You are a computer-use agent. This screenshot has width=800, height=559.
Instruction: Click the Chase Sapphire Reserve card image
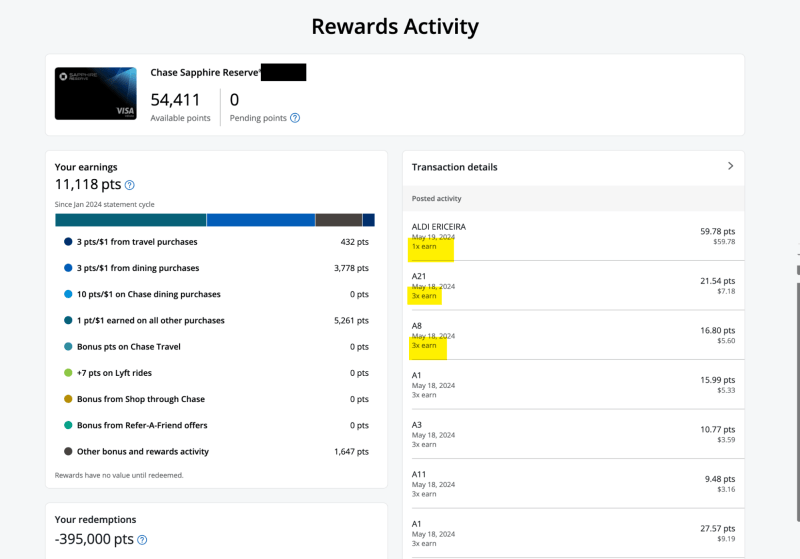click(96, 93)
